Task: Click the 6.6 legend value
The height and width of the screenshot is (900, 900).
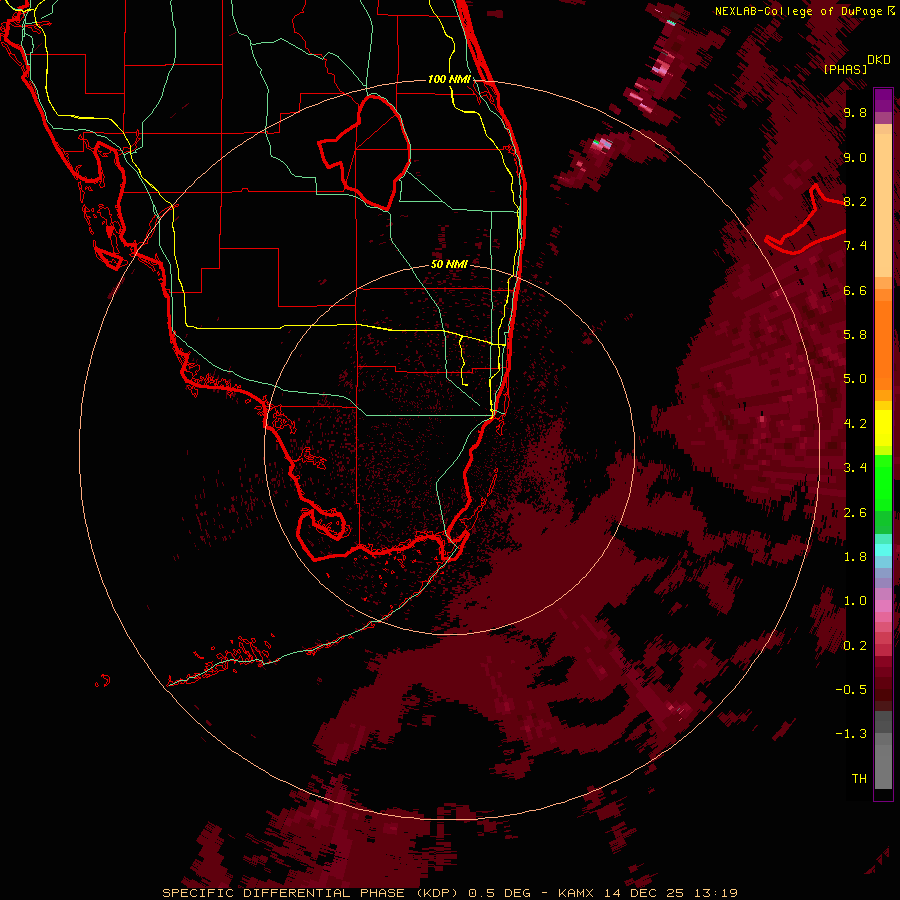Action: pyautogui.click(x=855, y=290)
